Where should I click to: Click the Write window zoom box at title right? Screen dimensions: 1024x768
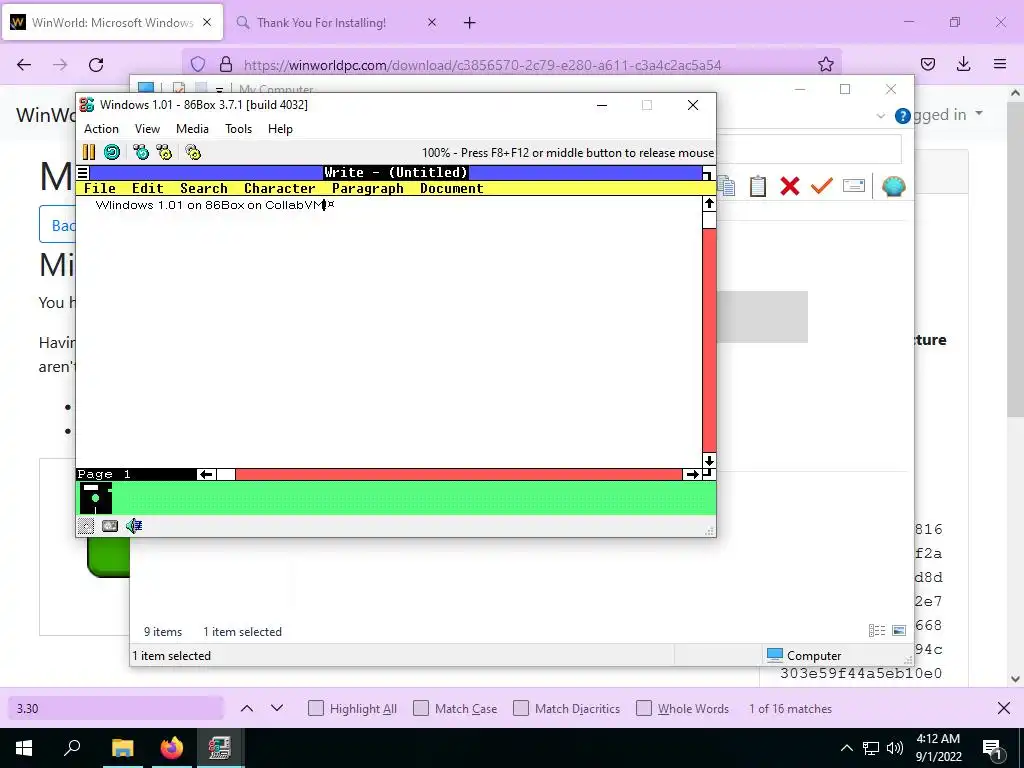tap(709, 172)
